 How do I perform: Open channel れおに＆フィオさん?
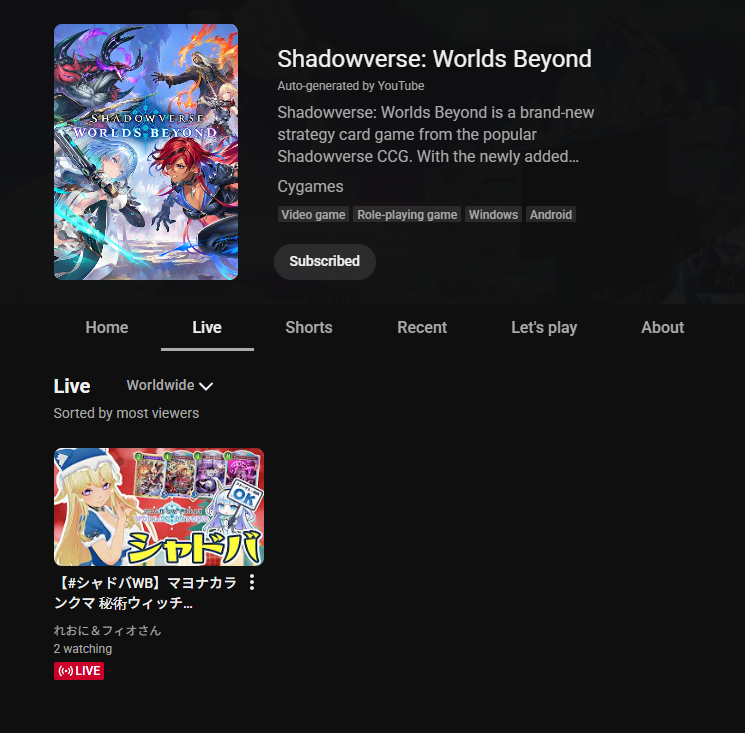click(107, 630)
